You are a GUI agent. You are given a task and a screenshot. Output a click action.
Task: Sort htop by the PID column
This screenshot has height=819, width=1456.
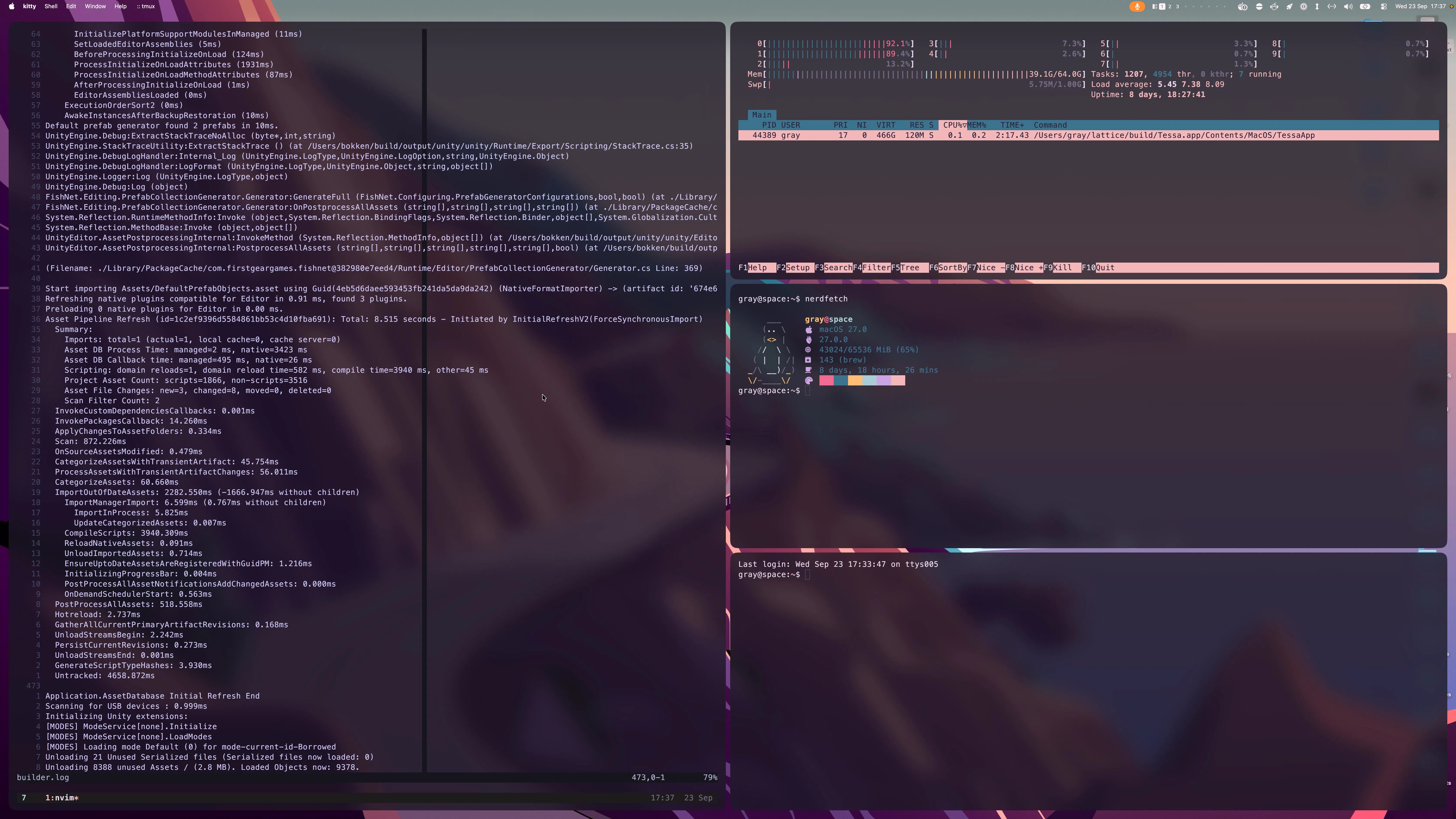(769, 125)
